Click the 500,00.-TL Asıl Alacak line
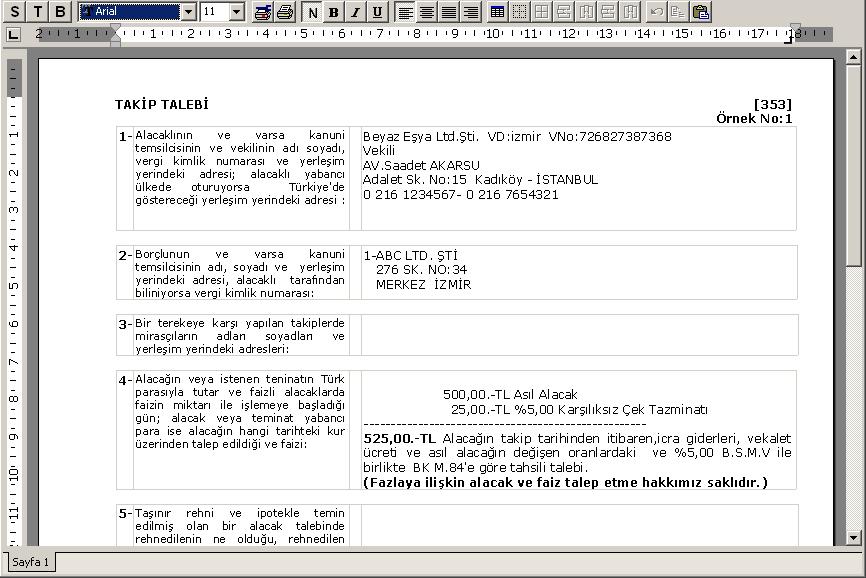This screenshot has height=578, width=866. (x=510, y=395)
